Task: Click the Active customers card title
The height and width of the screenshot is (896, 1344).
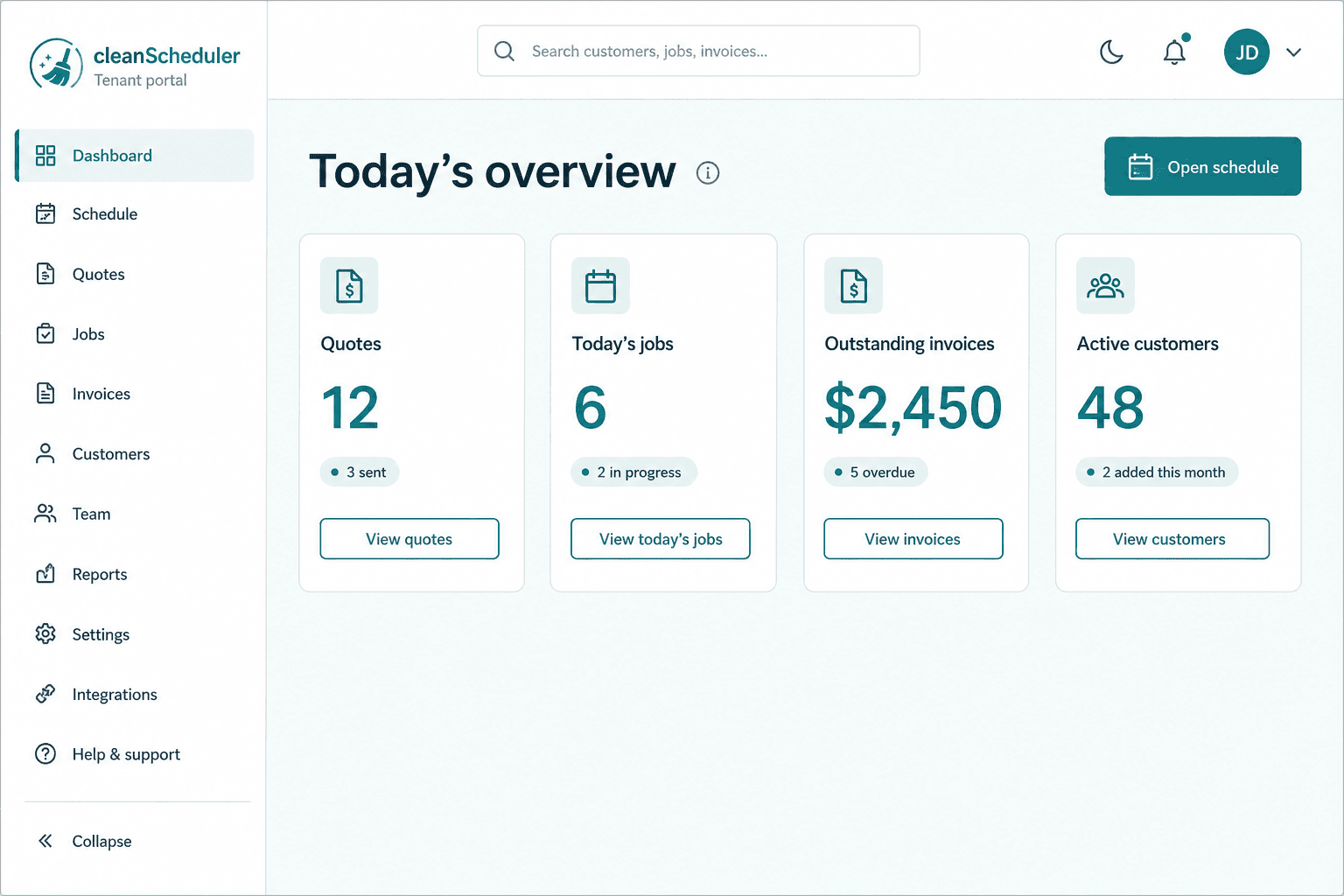Action: [1147, 344]
